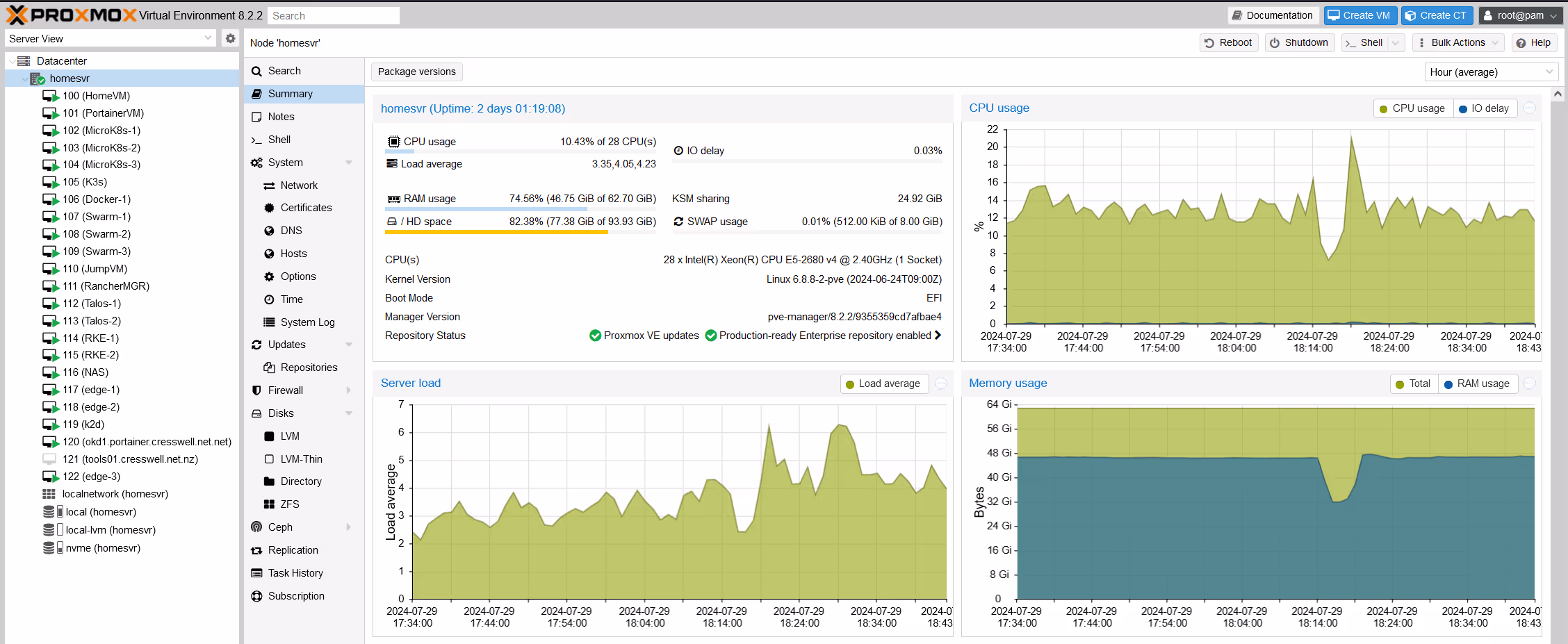Viewport: 1568px width, 644px height.
Task: Select the Summary menu item
Action: click(304, 94)
